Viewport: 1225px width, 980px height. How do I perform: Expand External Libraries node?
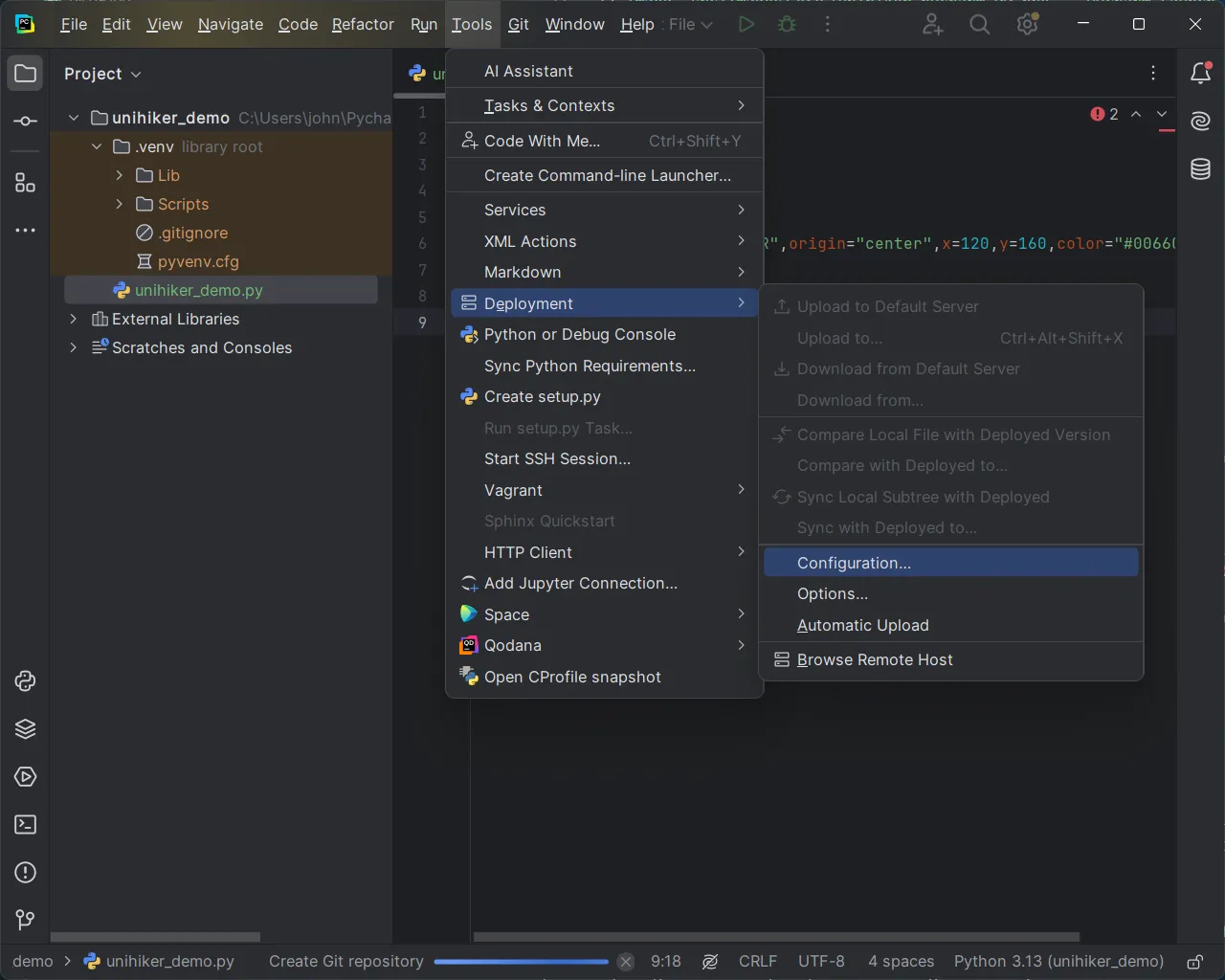[x=74, y=319]
